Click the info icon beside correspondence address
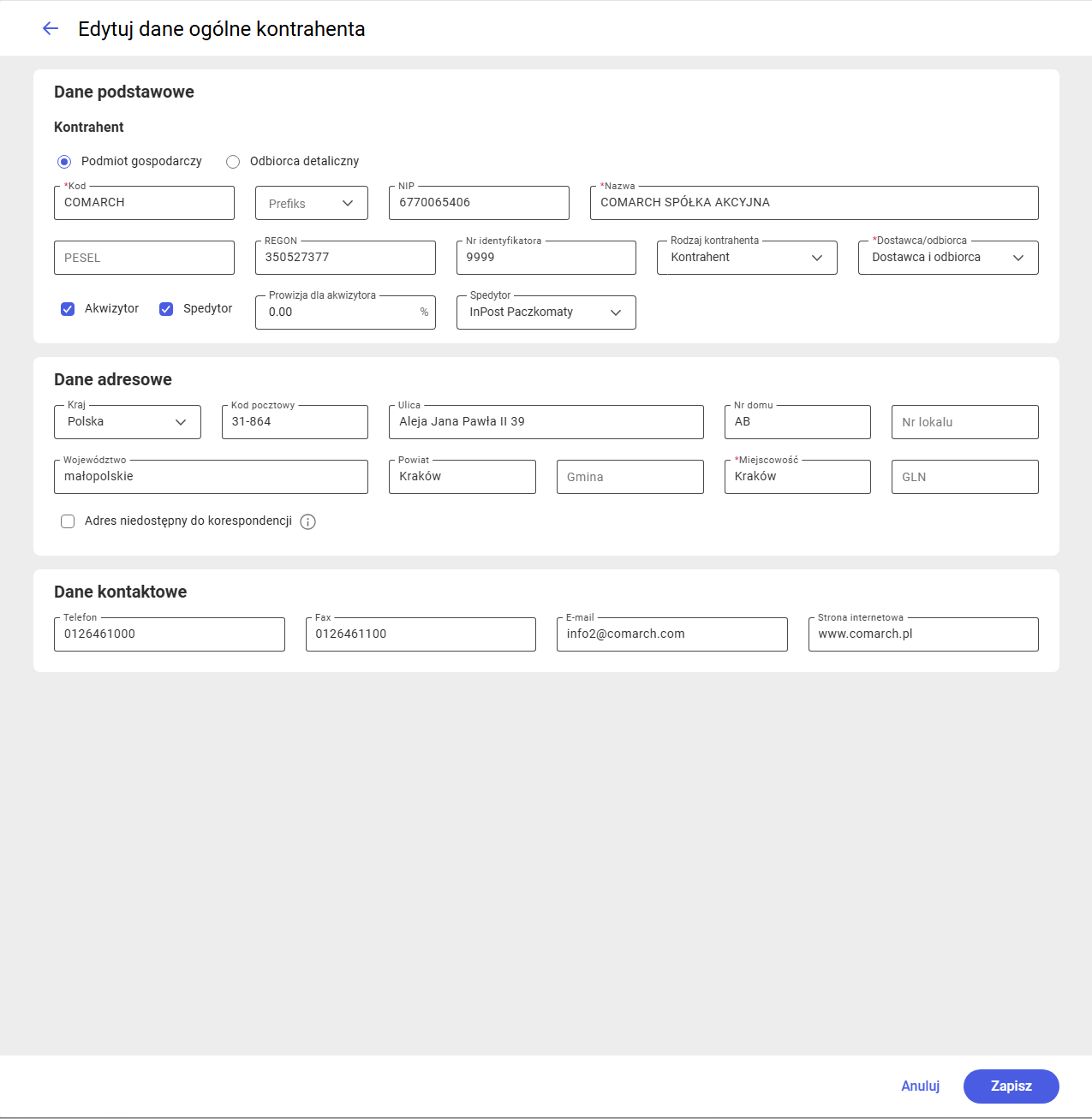Image resolution: width=1092 pixels, height=1119 pixels. tap(308, 521)
